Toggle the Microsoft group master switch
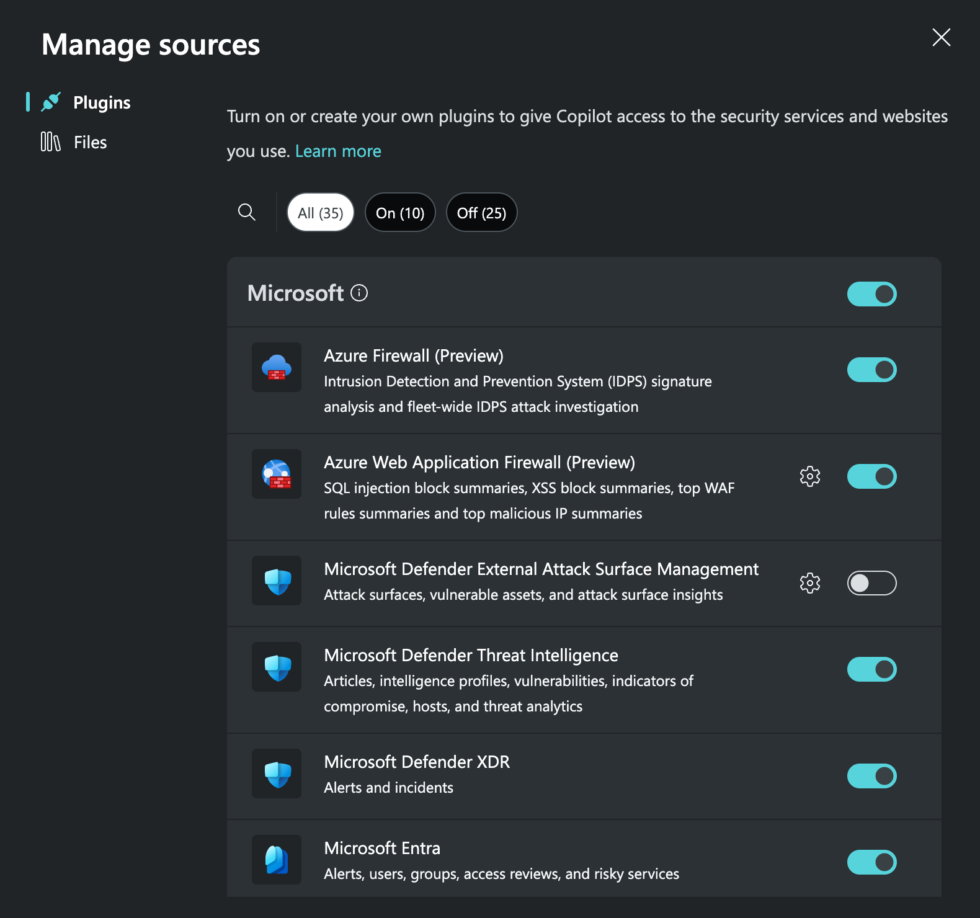 [871, 293]
